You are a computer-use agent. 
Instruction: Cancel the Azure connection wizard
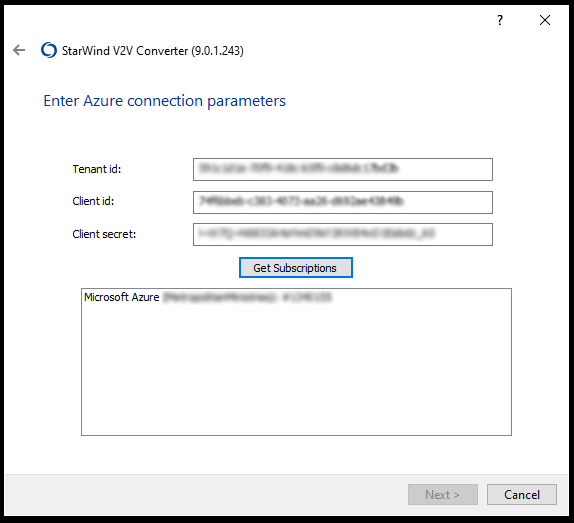[522, 495]
